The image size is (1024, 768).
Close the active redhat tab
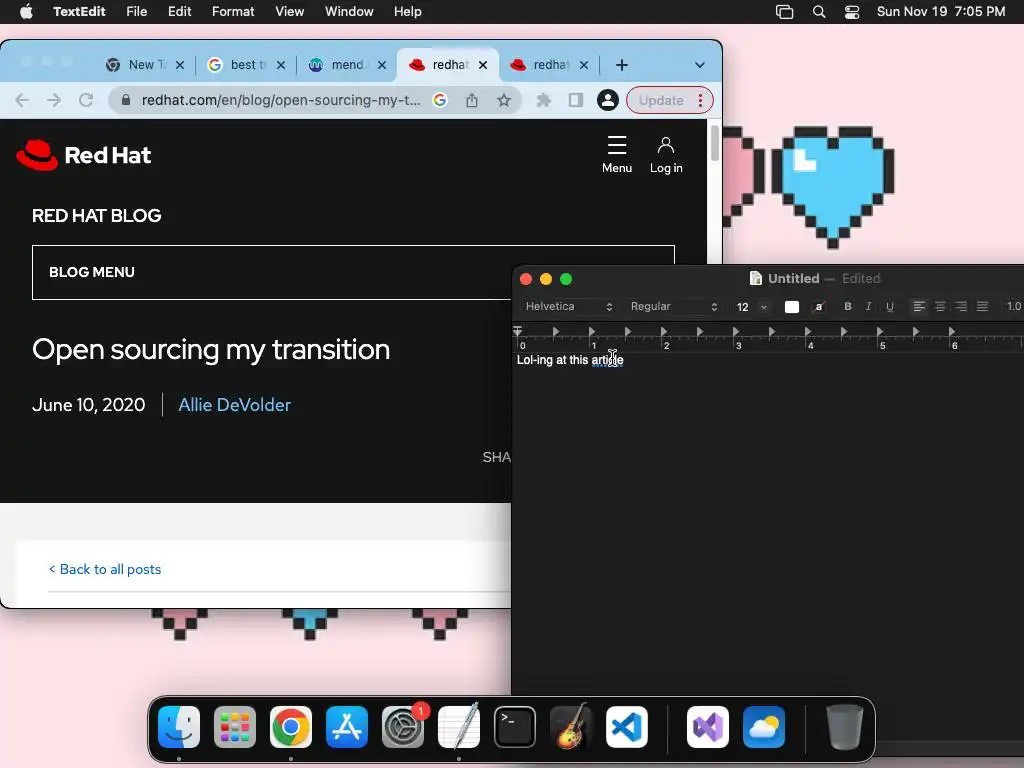[483, 65]
